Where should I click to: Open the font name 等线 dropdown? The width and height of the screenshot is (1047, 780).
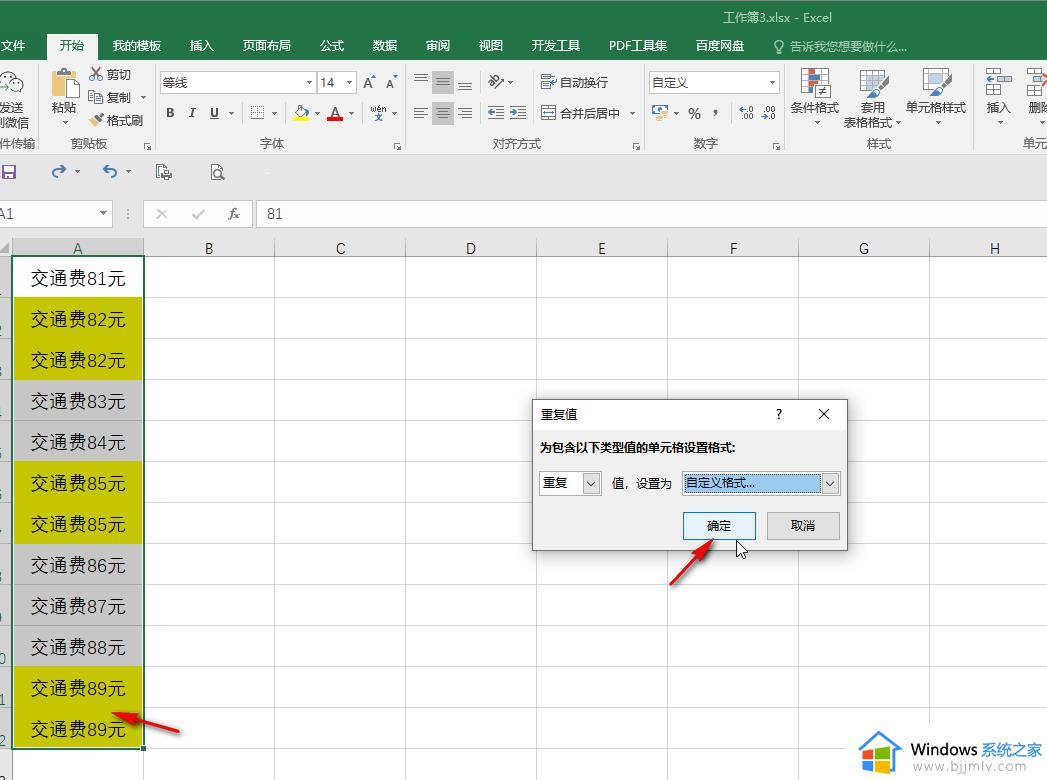click(x=309, y=82)
